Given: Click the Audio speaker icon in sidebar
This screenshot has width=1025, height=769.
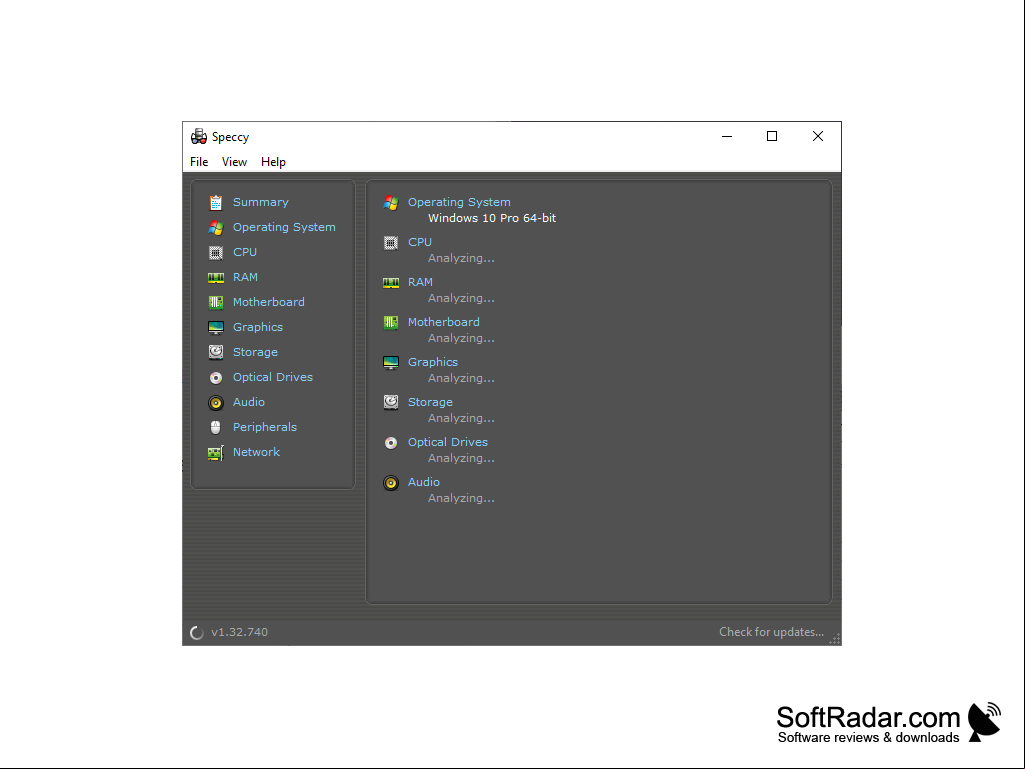Looking at the screenshot, I should point(216,402).
